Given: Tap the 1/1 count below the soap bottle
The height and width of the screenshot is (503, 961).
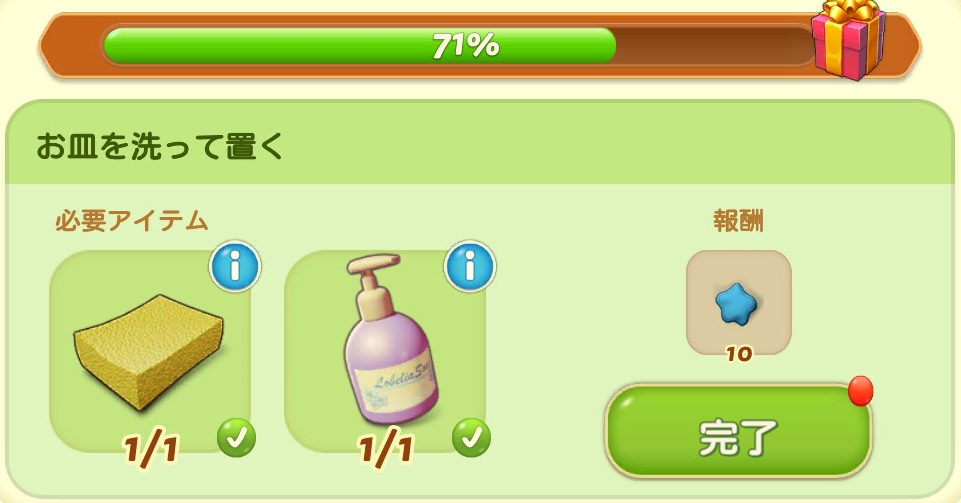Looking at the screenshot, I should (386, 450).
